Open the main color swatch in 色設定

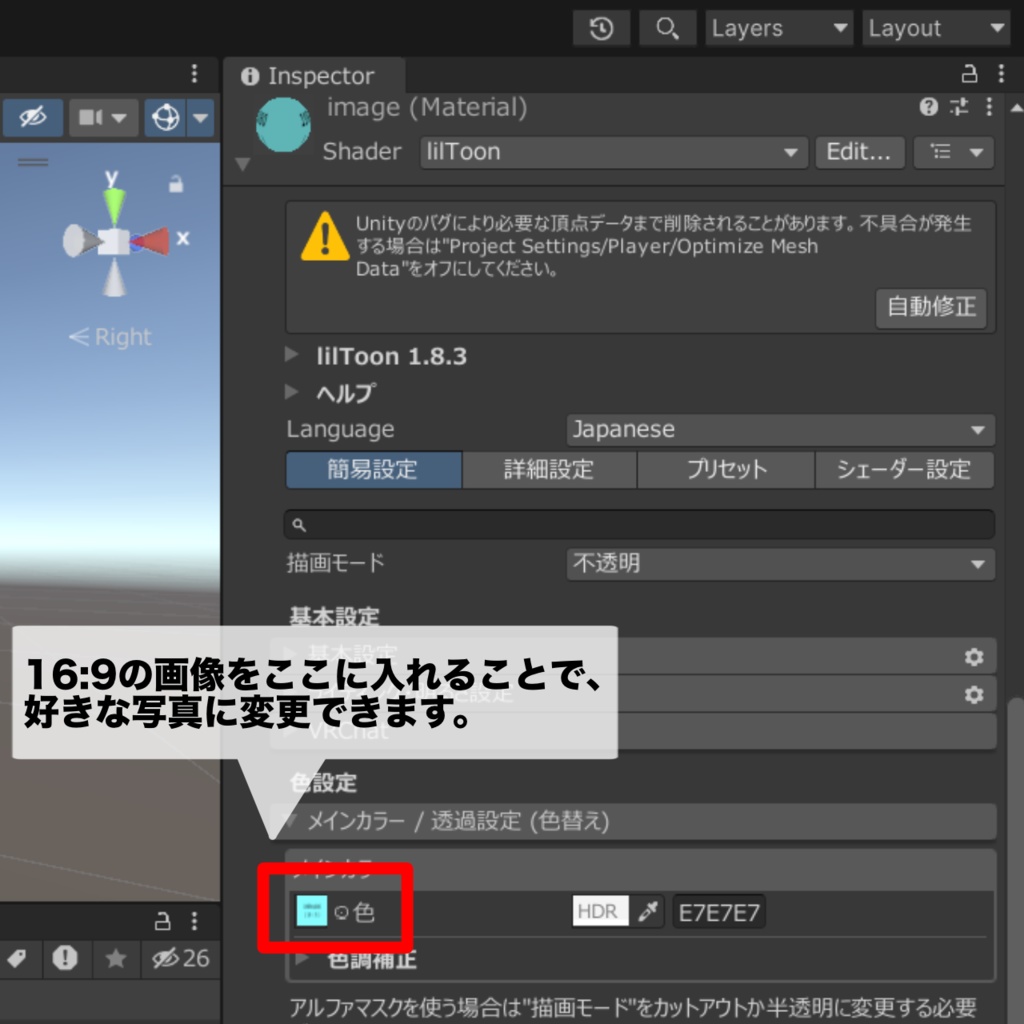coord(310,911)
